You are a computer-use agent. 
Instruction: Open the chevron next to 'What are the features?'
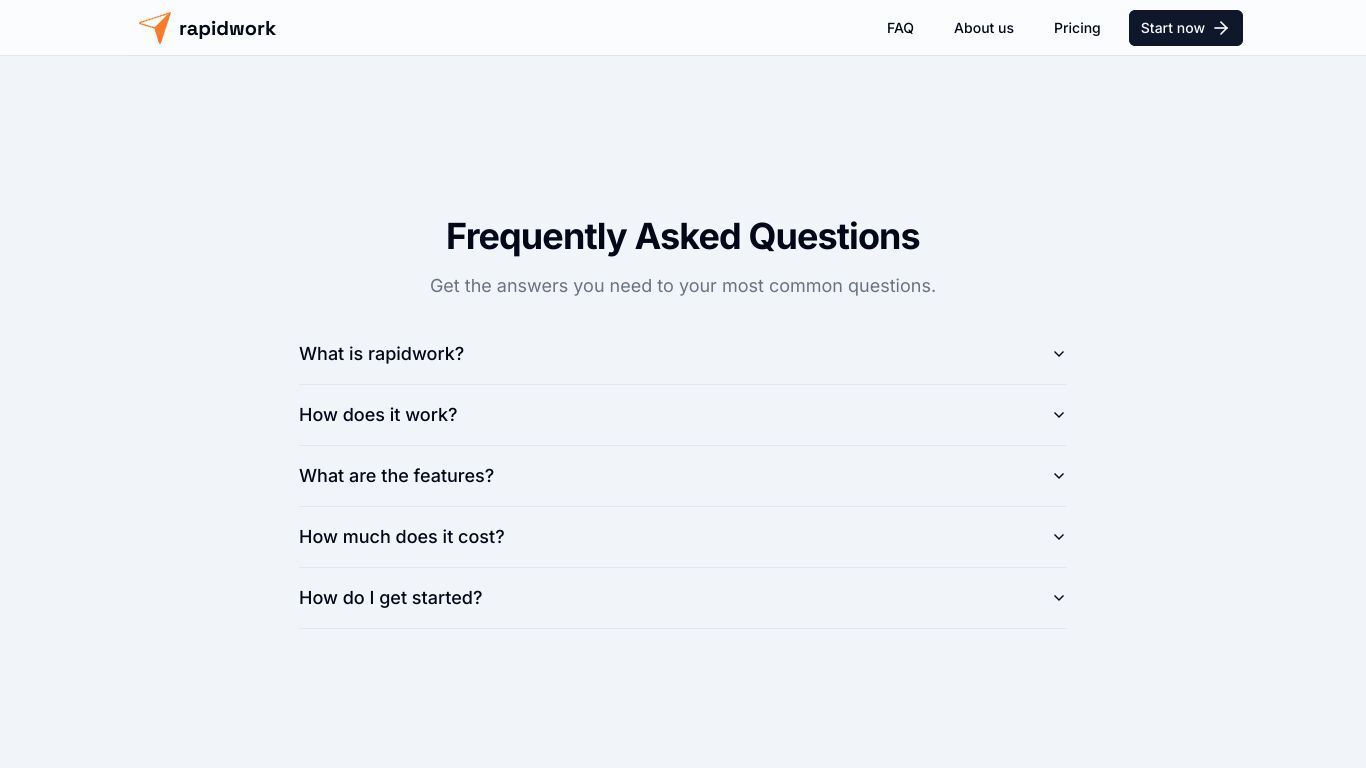coord(1059,476)
